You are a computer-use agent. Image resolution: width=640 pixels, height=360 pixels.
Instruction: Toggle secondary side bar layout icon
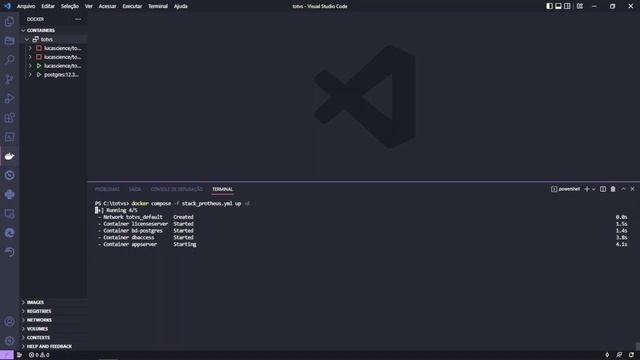[567, 6]
